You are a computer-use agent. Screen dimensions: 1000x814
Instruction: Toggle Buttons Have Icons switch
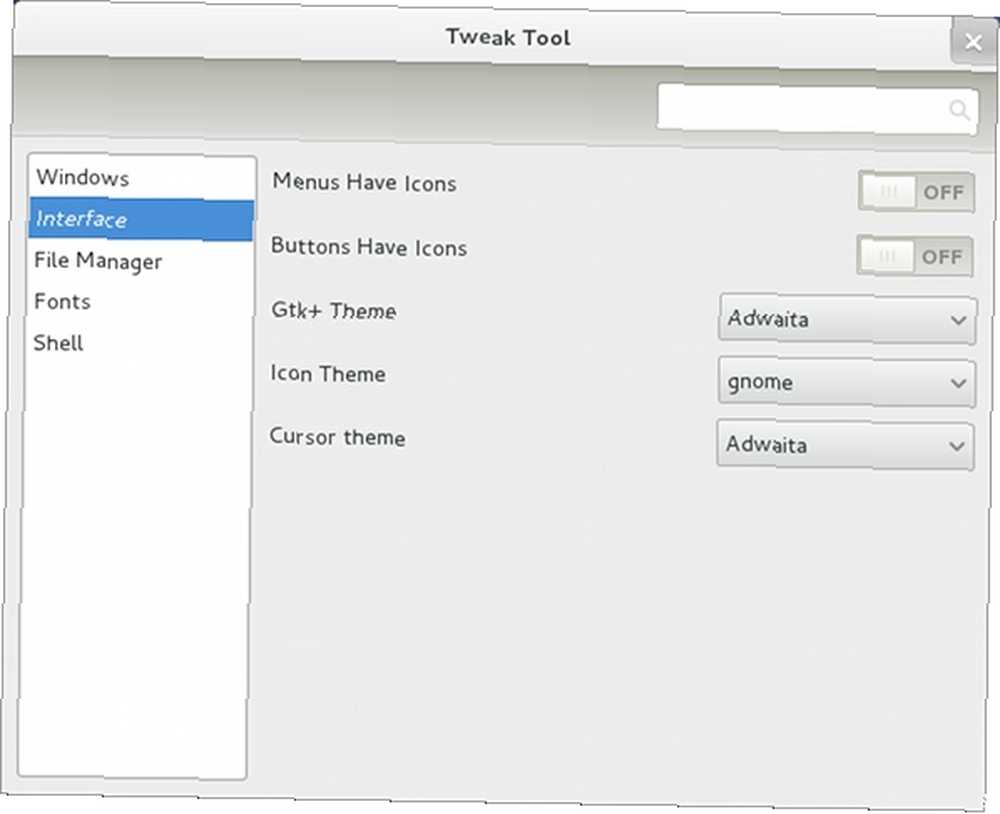pyautogui.click(x=915, y=256)
